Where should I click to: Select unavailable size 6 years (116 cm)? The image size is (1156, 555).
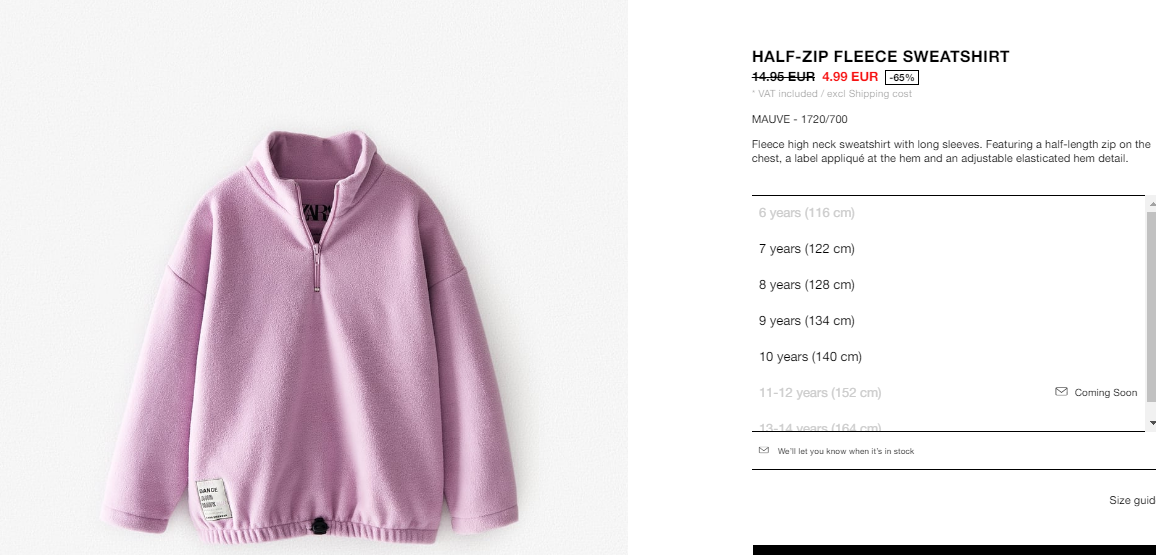948,213
